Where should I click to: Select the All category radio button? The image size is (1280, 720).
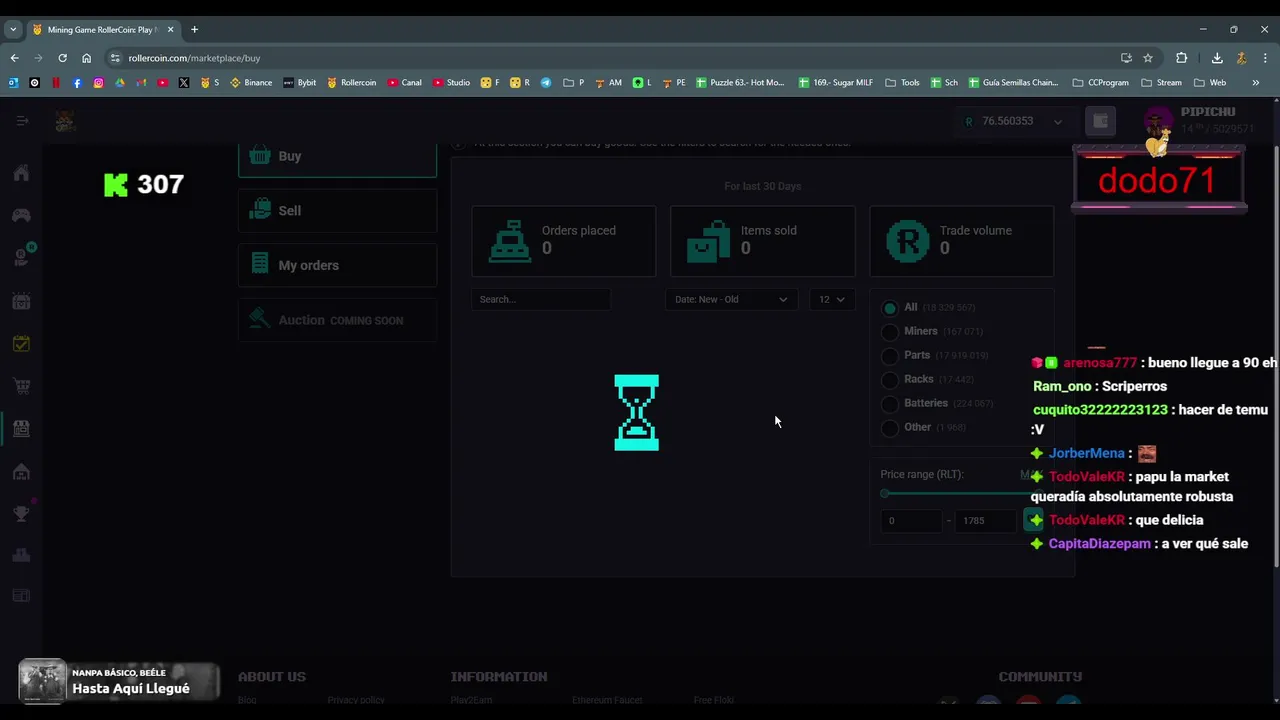pyautogui.click(x=889, y=307)
